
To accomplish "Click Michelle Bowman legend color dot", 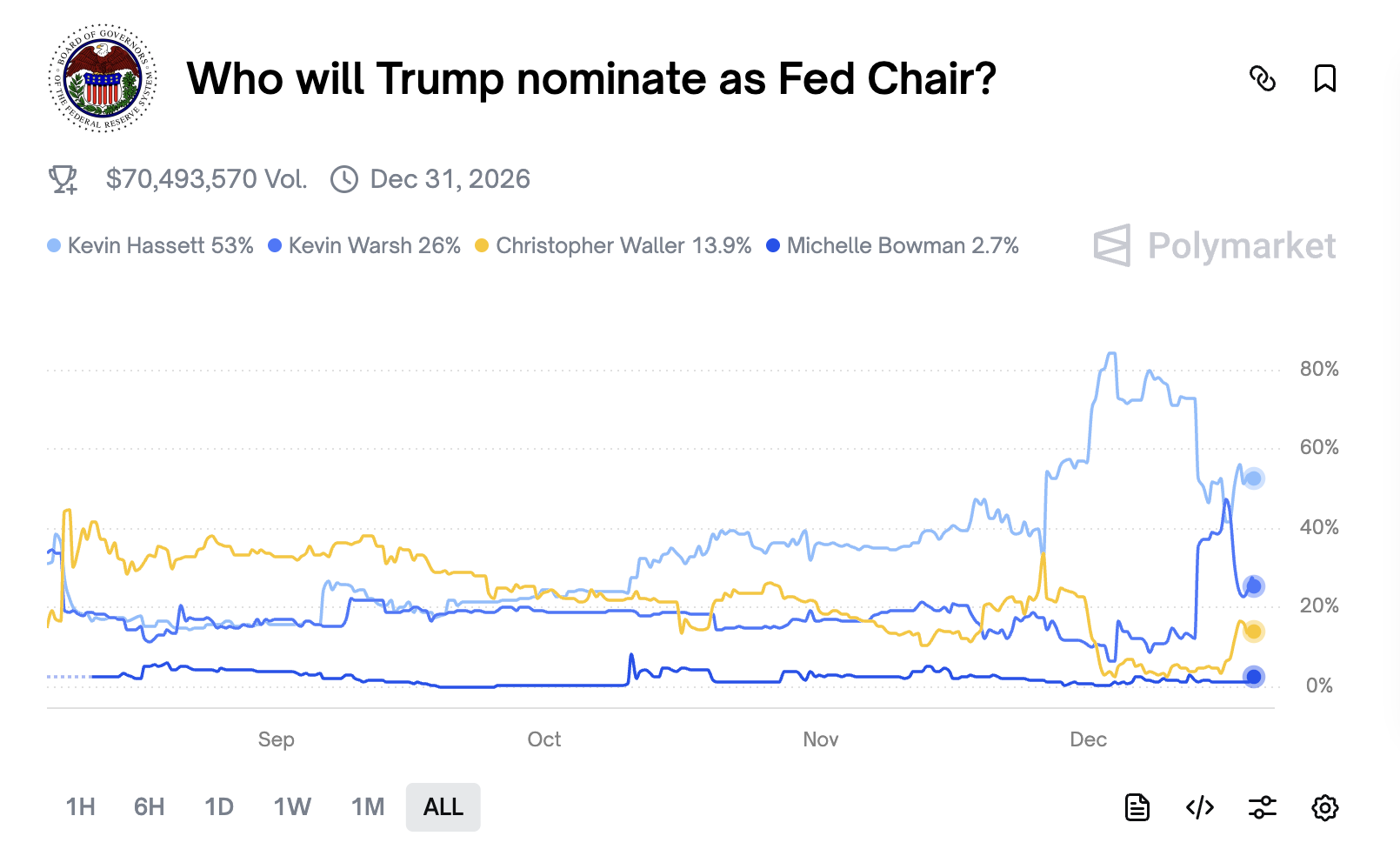I will [x=773, y=246].
